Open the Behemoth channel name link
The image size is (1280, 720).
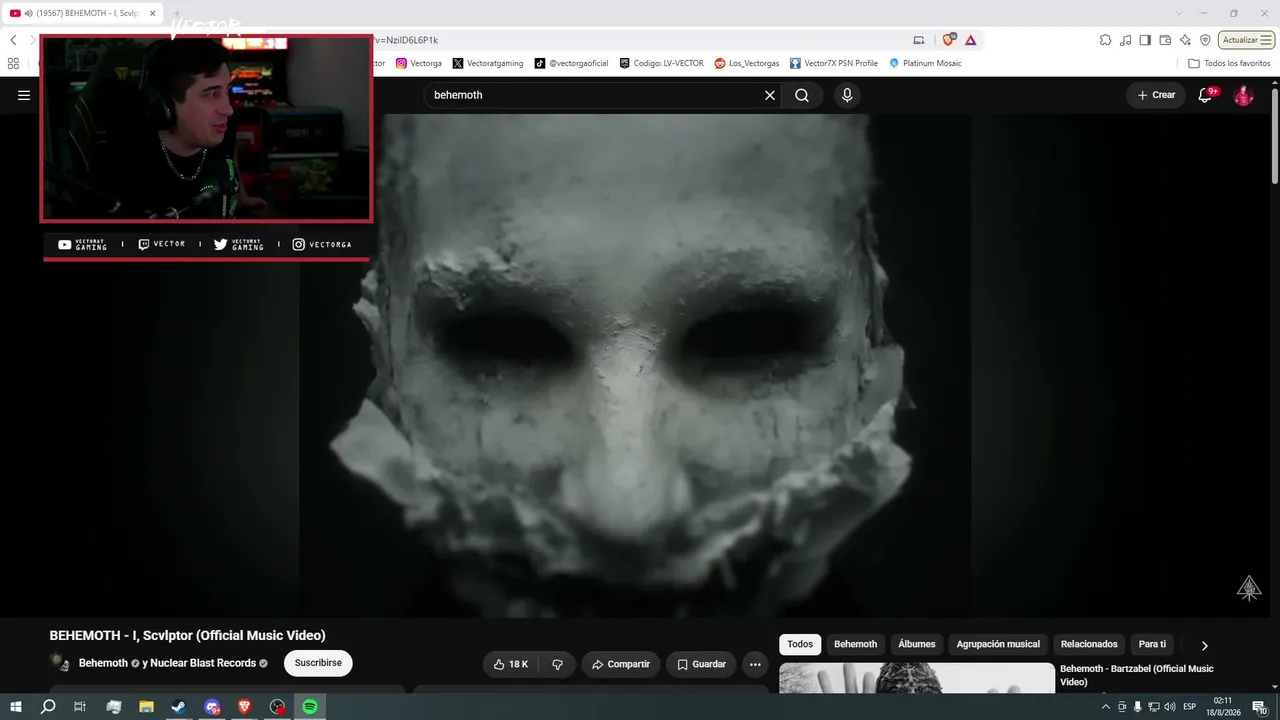[103, 663]
